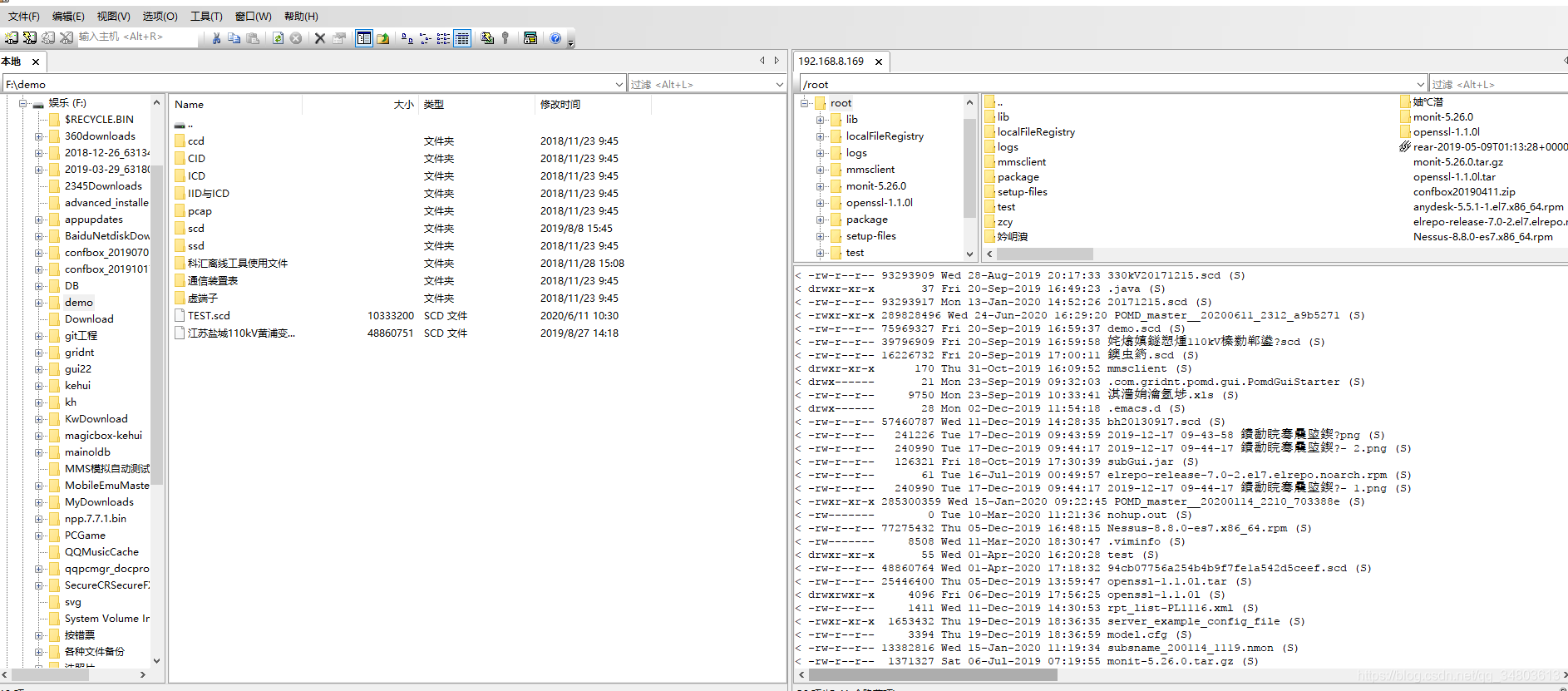This screenshot has width=1568, height=691.
Task: Select the TEST.scd file icon
Action: pyautogui.click(x=180, y=316)
